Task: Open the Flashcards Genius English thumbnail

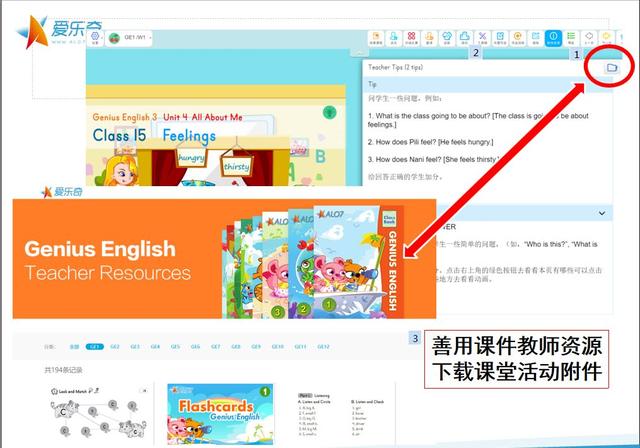Action: point(220,414)
